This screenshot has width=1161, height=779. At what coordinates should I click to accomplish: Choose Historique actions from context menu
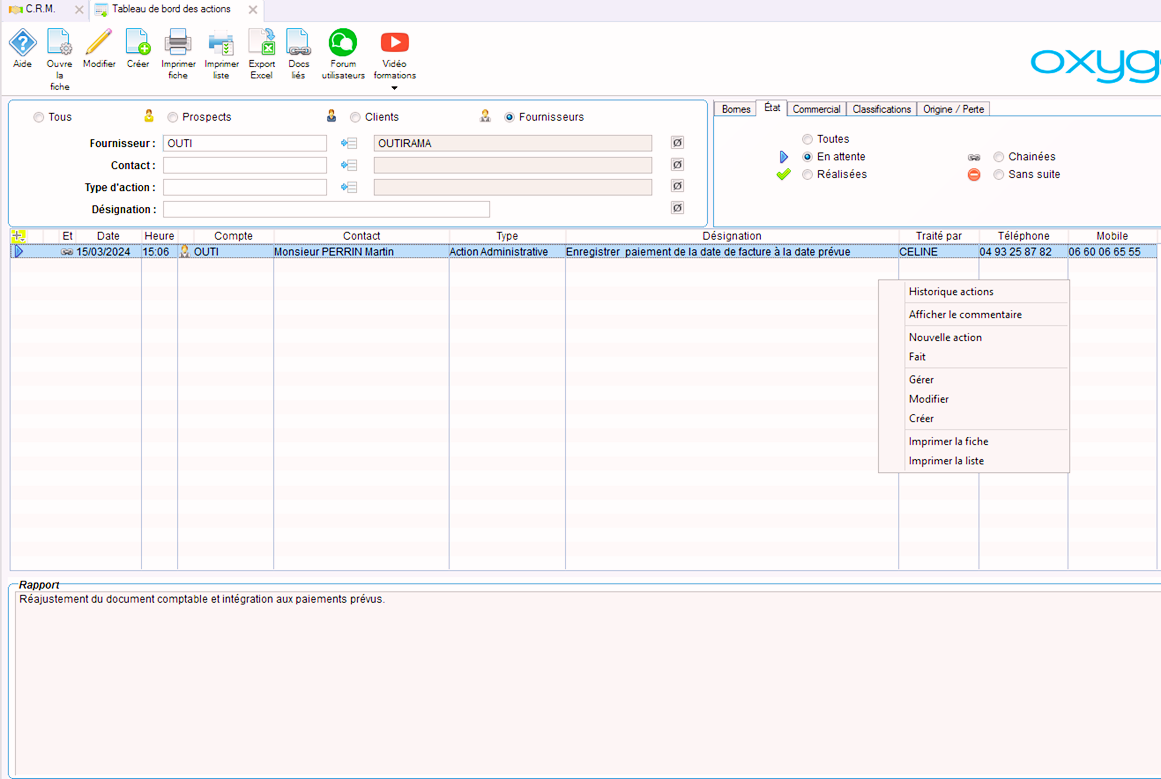coord(951,292)
